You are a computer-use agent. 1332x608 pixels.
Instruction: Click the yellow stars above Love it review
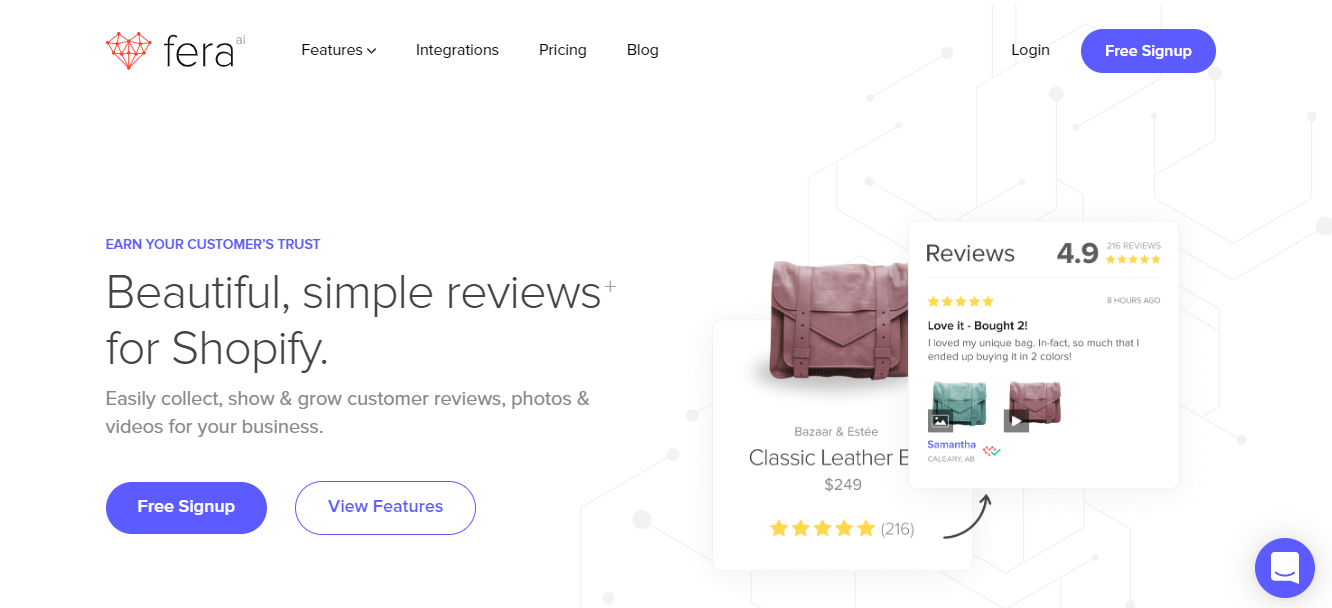pyautogui.click(x=961, y=301)
